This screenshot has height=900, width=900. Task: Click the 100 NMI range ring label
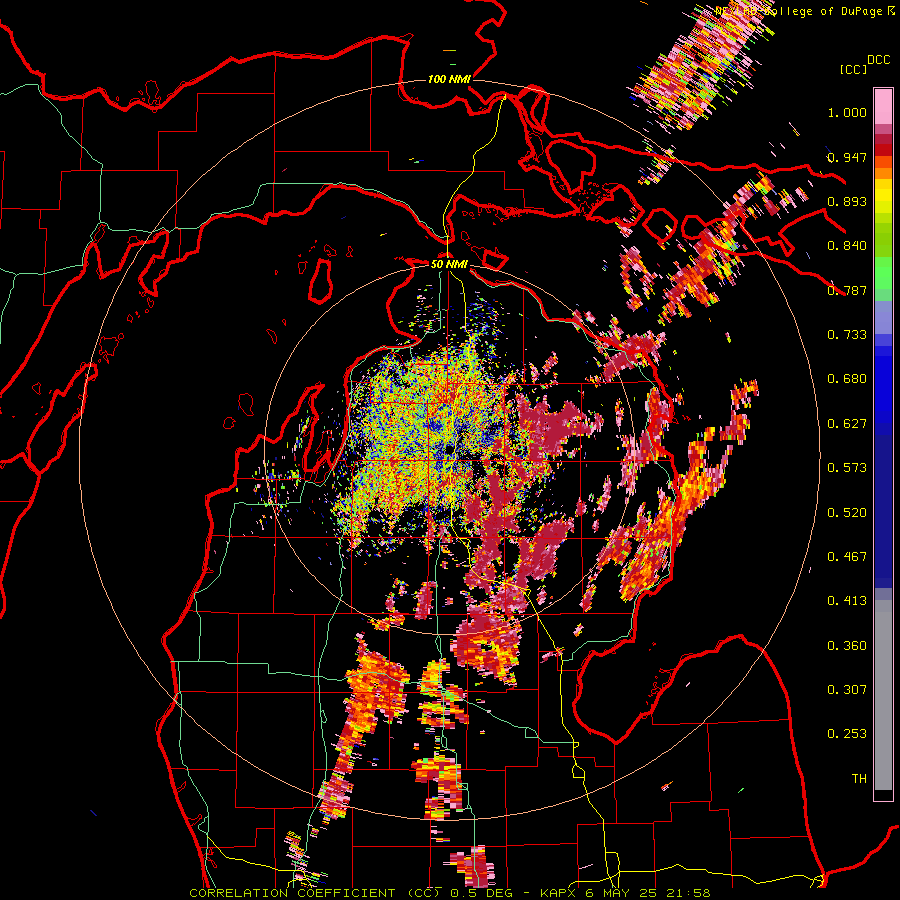pos(449,79)
